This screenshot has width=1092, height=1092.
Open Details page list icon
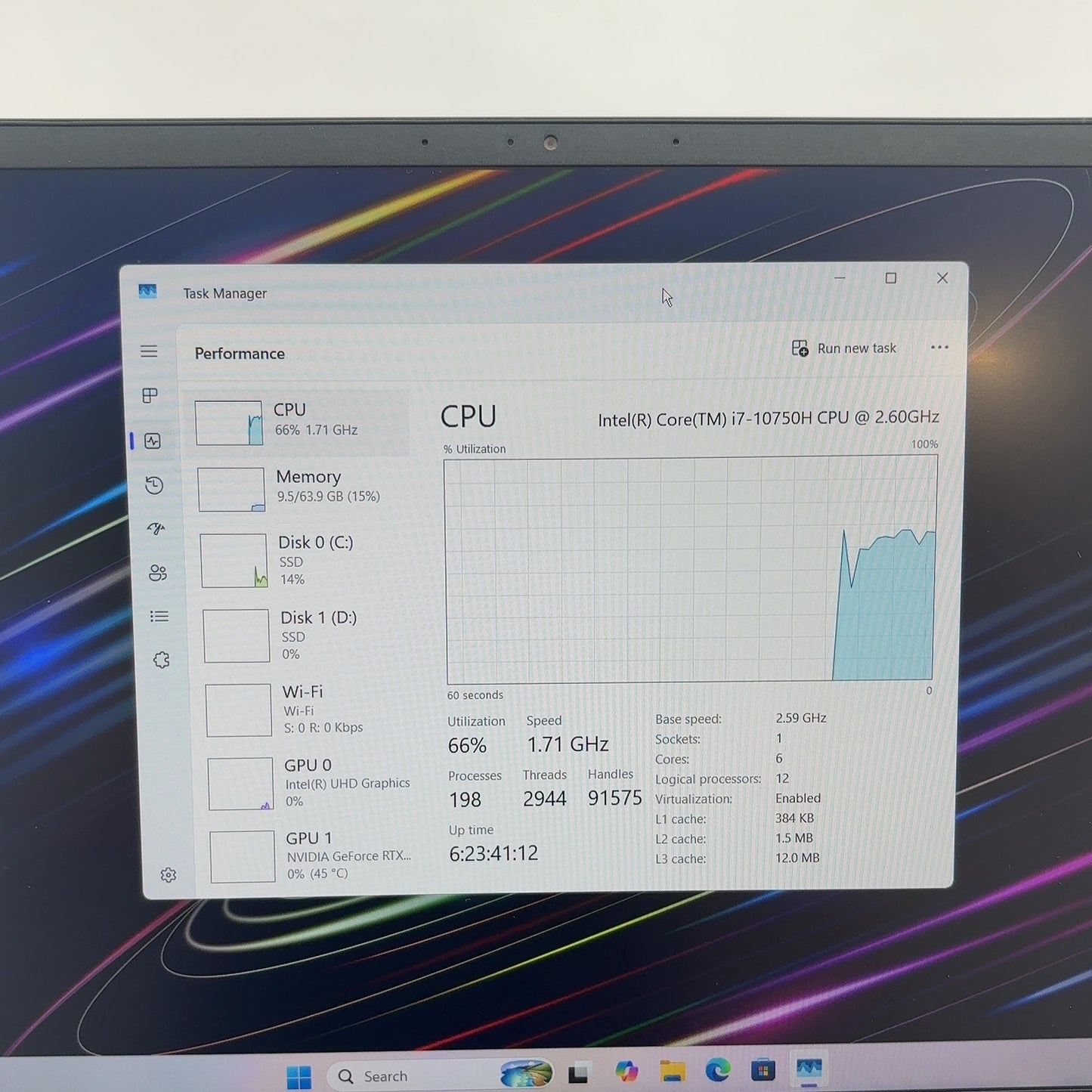pyautogui.click(x=159, y=617)
